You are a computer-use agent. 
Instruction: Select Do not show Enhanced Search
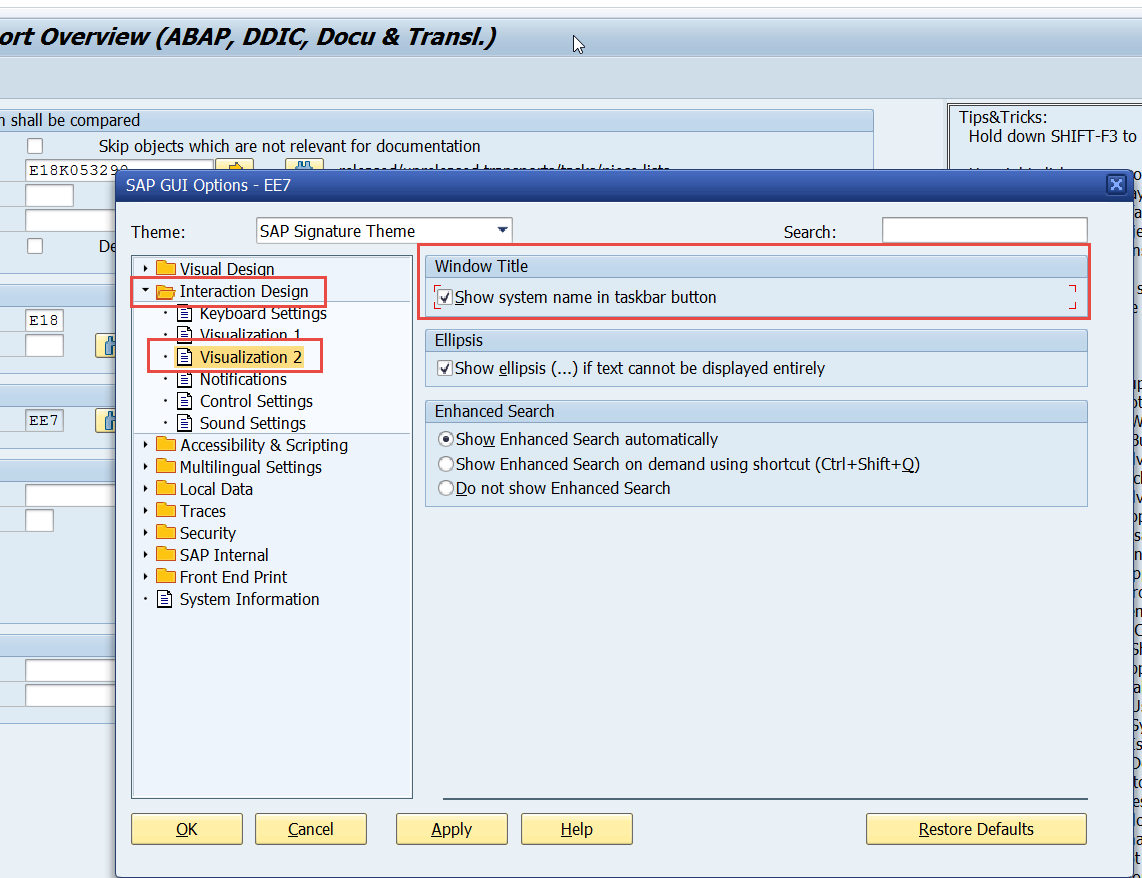pyautogui.click(x=446, y=489)
